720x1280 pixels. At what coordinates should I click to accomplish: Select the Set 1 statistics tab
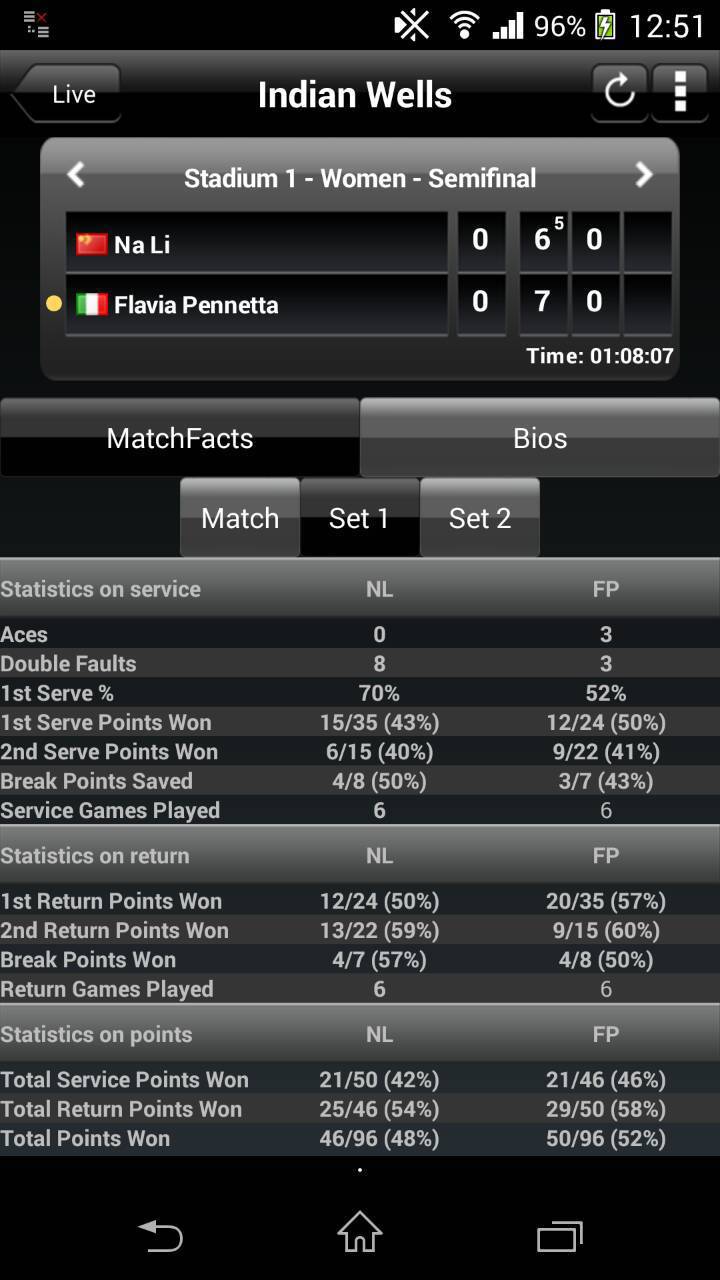coord(359,518)
